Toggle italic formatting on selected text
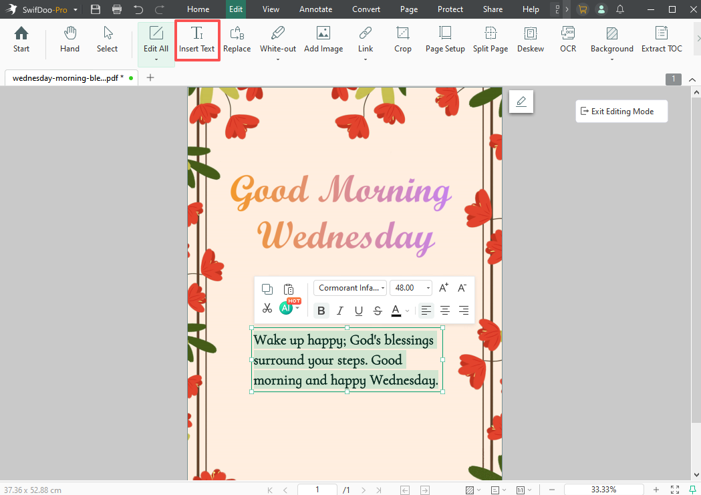This screenshot has height=495, width=701. pyautogui.click(x=340, y=311)
